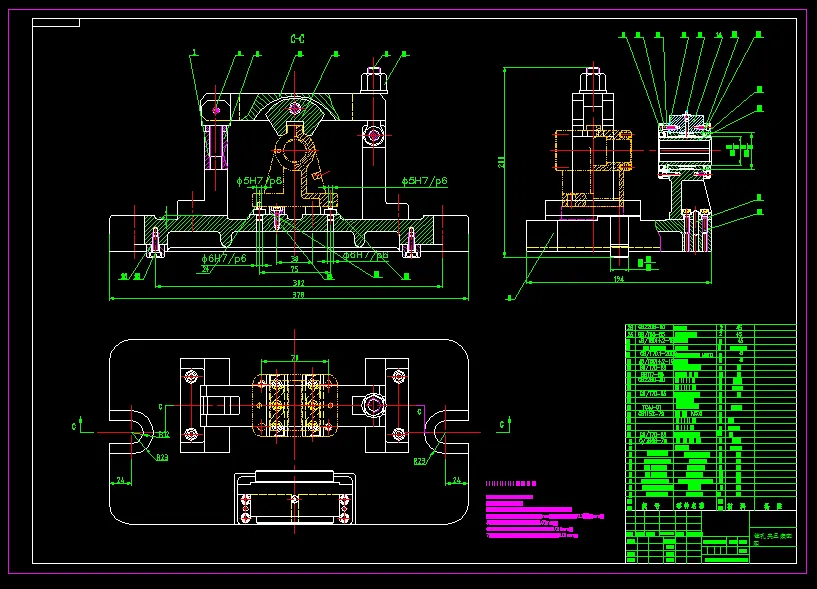Image resolution: width=817 pixels, height=589 pixels.
Task: Select the 70 dimension above the plan view
Action: [x=294, y=358]
